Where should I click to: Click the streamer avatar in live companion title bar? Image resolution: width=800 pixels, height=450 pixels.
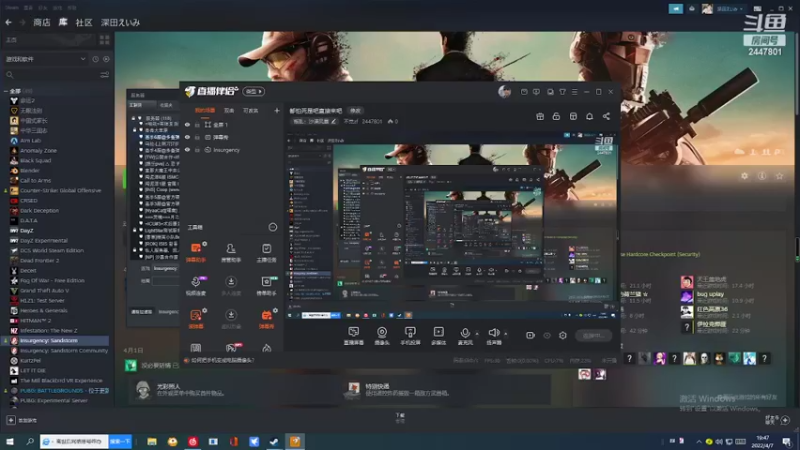tap(505, 91)
